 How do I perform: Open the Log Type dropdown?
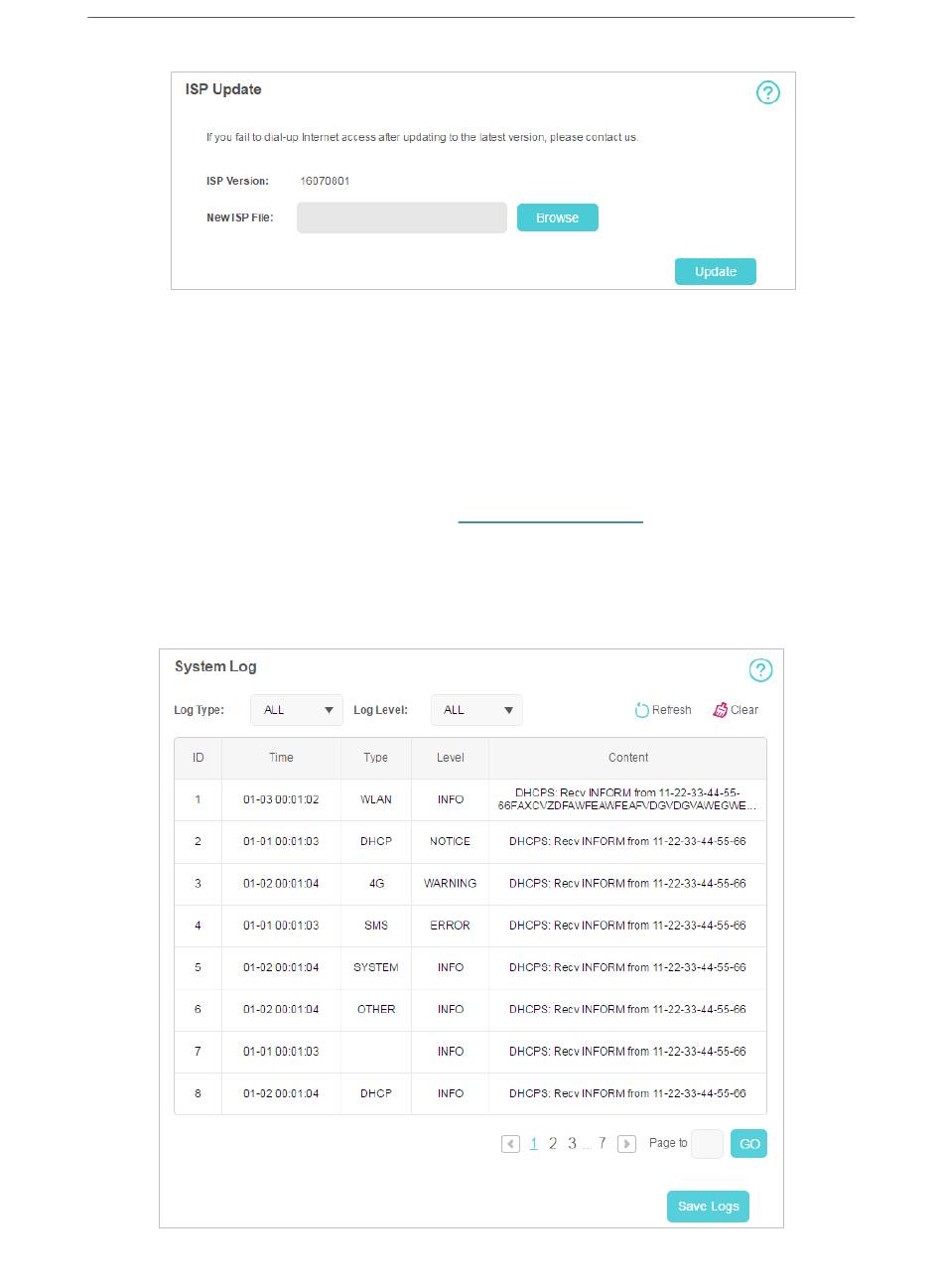(297, 710)
